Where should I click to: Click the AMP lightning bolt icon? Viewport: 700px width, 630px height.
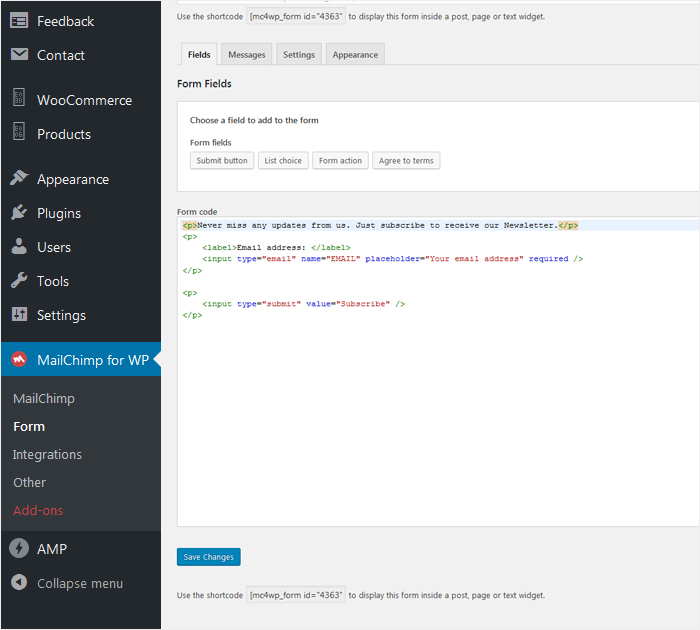click(x=19, y=548)
